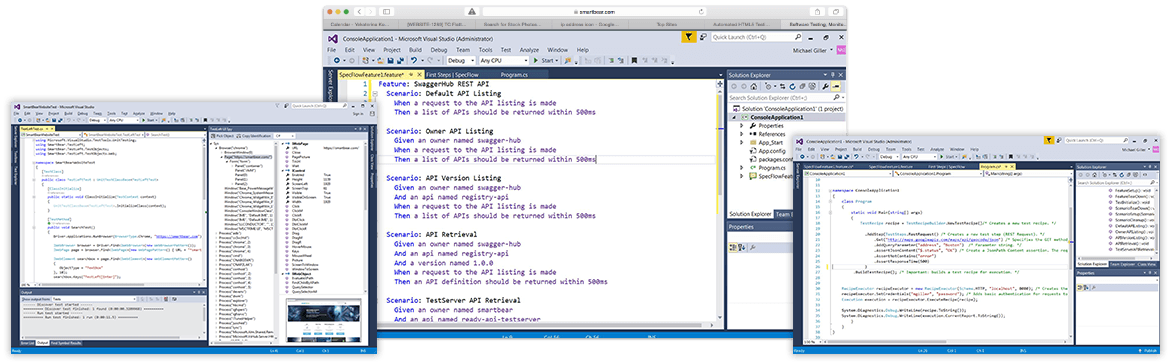The width and height of the screenshot is (1170, 363).
Task: Pin the SpecFlowFeature1.feature tab
Action: pos(411,75)
